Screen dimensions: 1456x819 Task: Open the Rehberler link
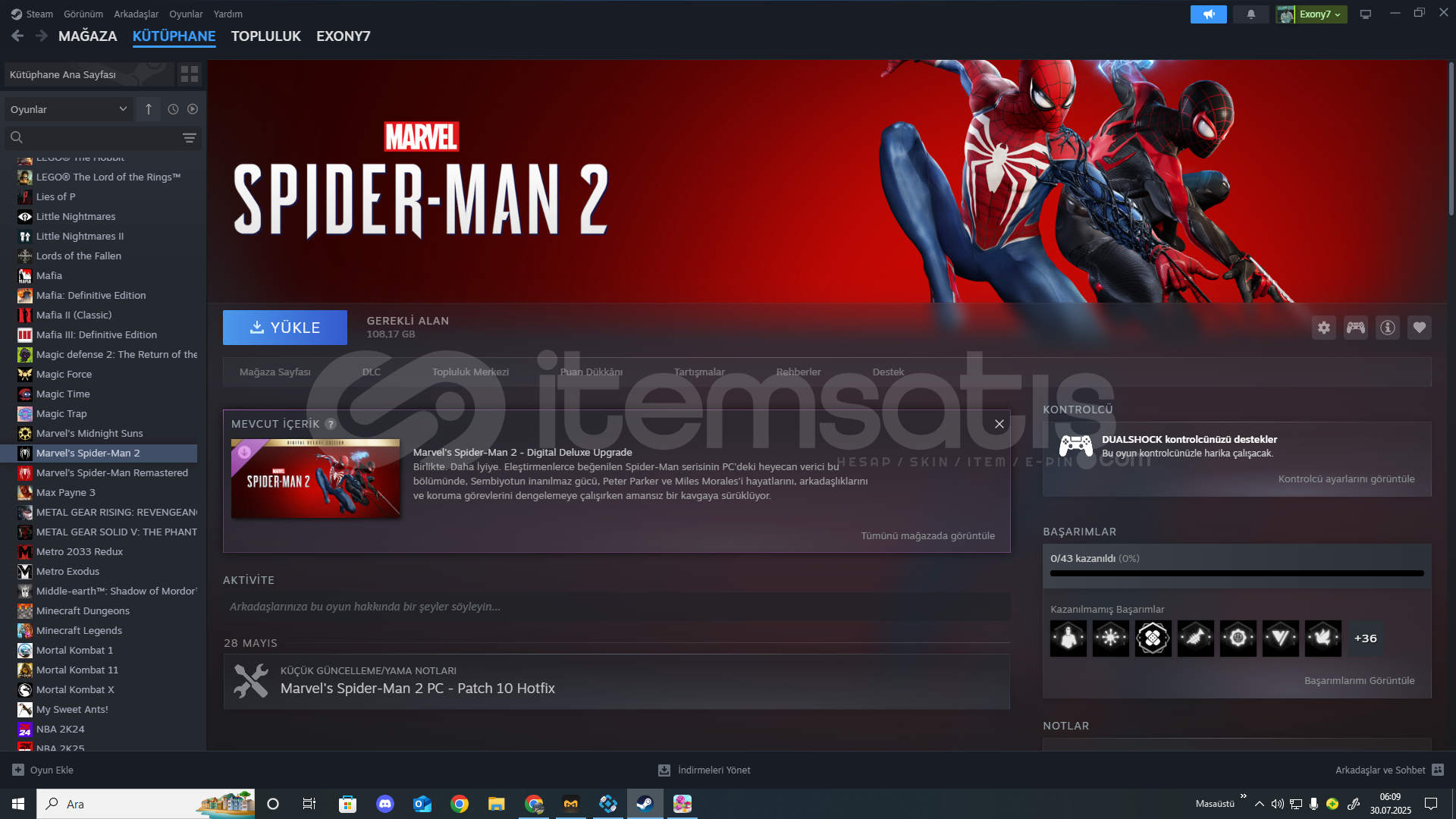(799, 372)
